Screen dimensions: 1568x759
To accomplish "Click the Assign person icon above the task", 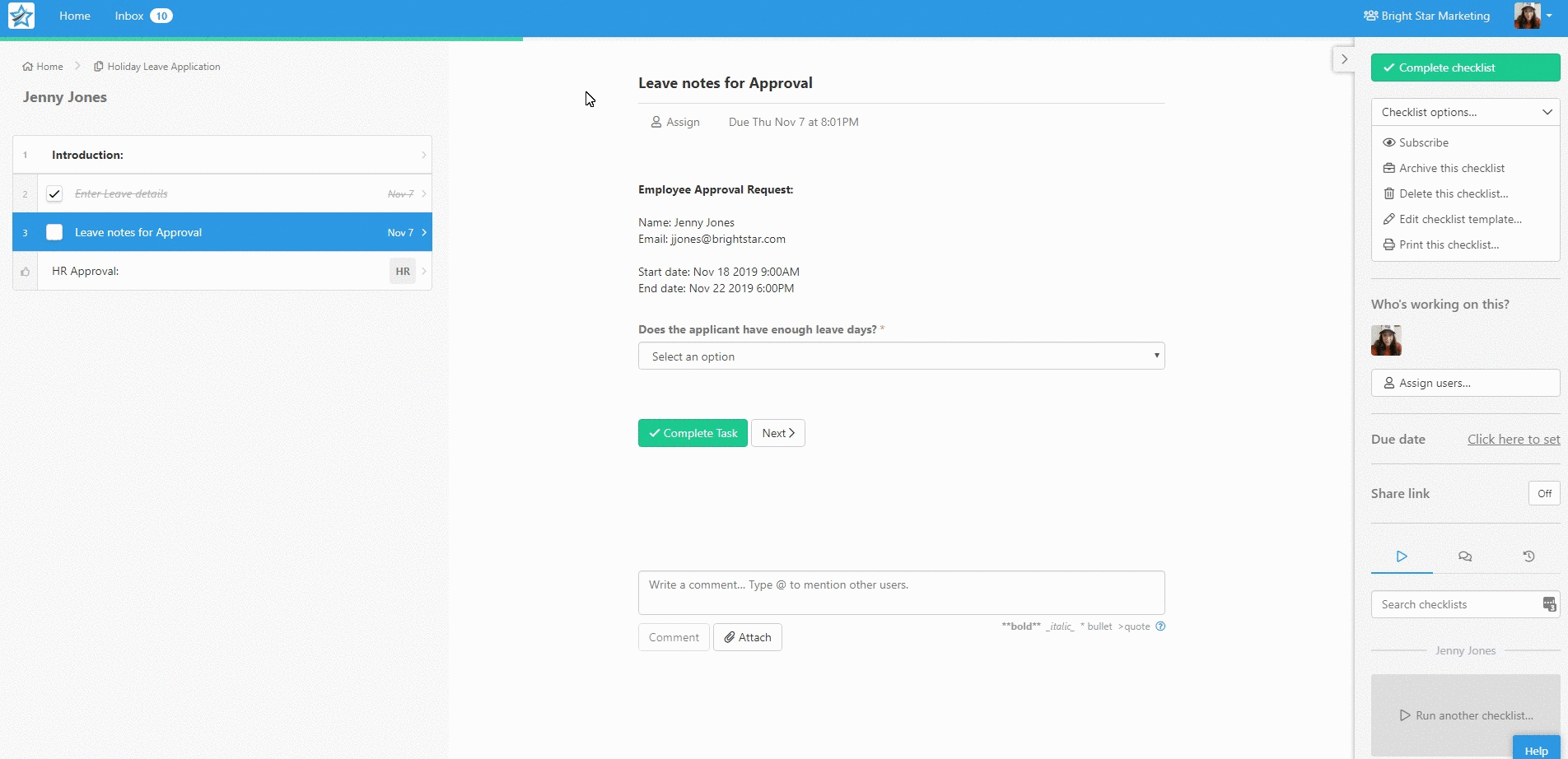I will click(x=656, y=122).
